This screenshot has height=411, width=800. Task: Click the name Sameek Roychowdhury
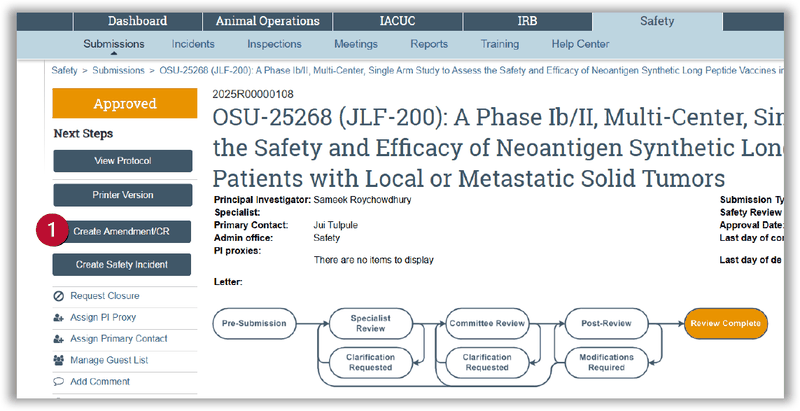click(362, 200)
